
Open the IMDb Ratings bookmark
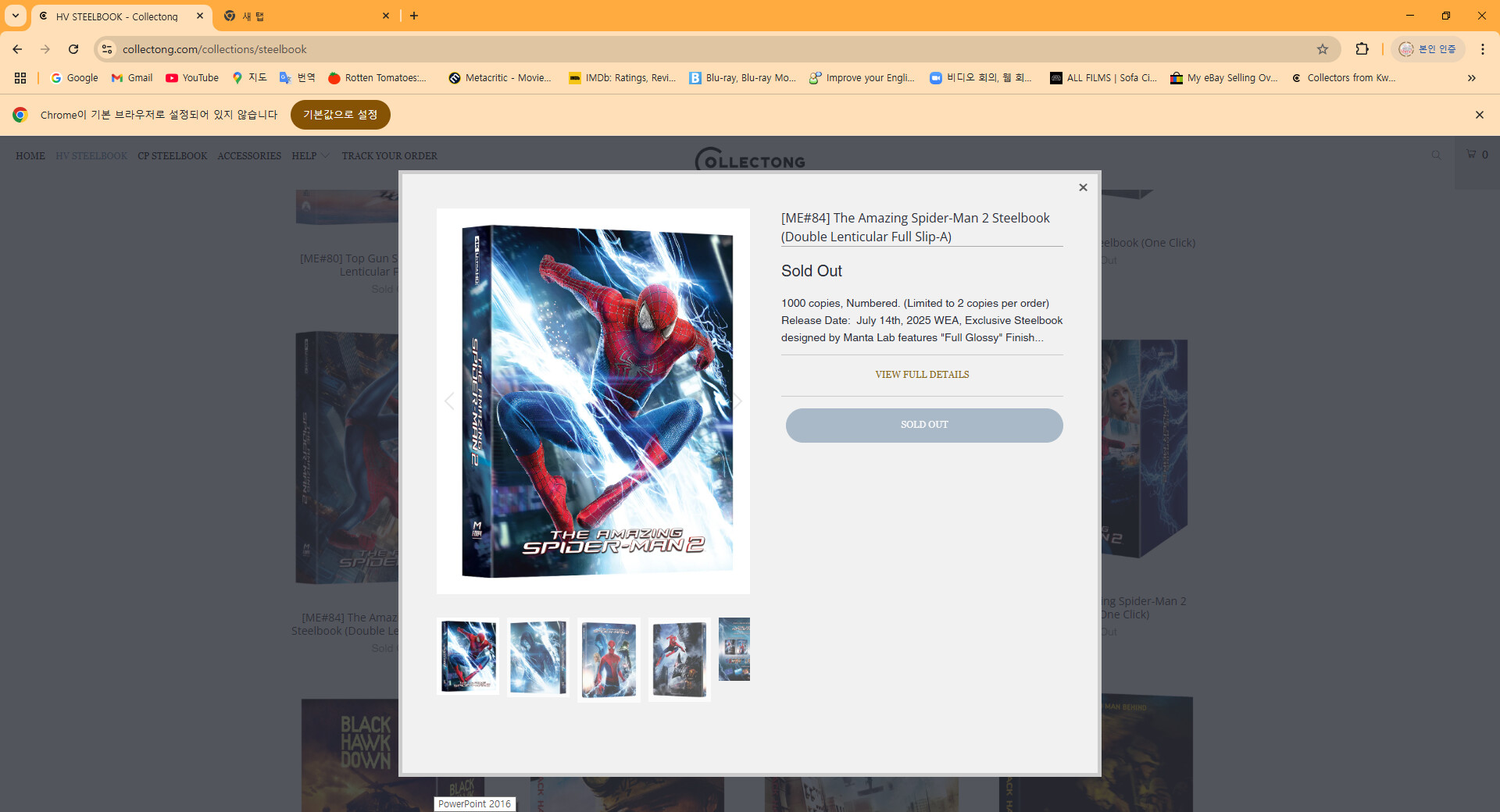[622, 78]
